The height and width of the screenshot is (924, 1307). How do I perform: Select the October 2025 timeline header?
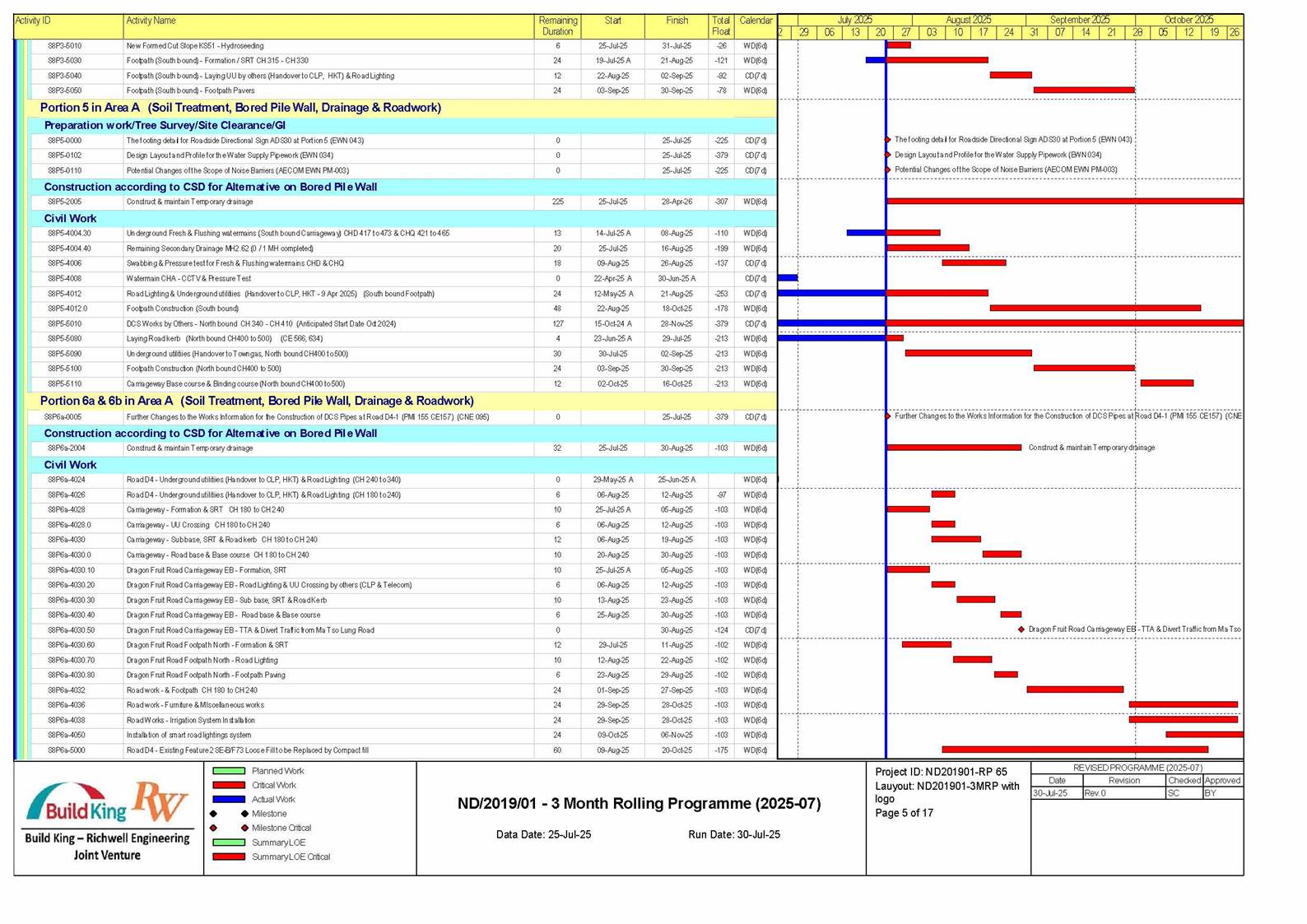[x=1188, y=20]
